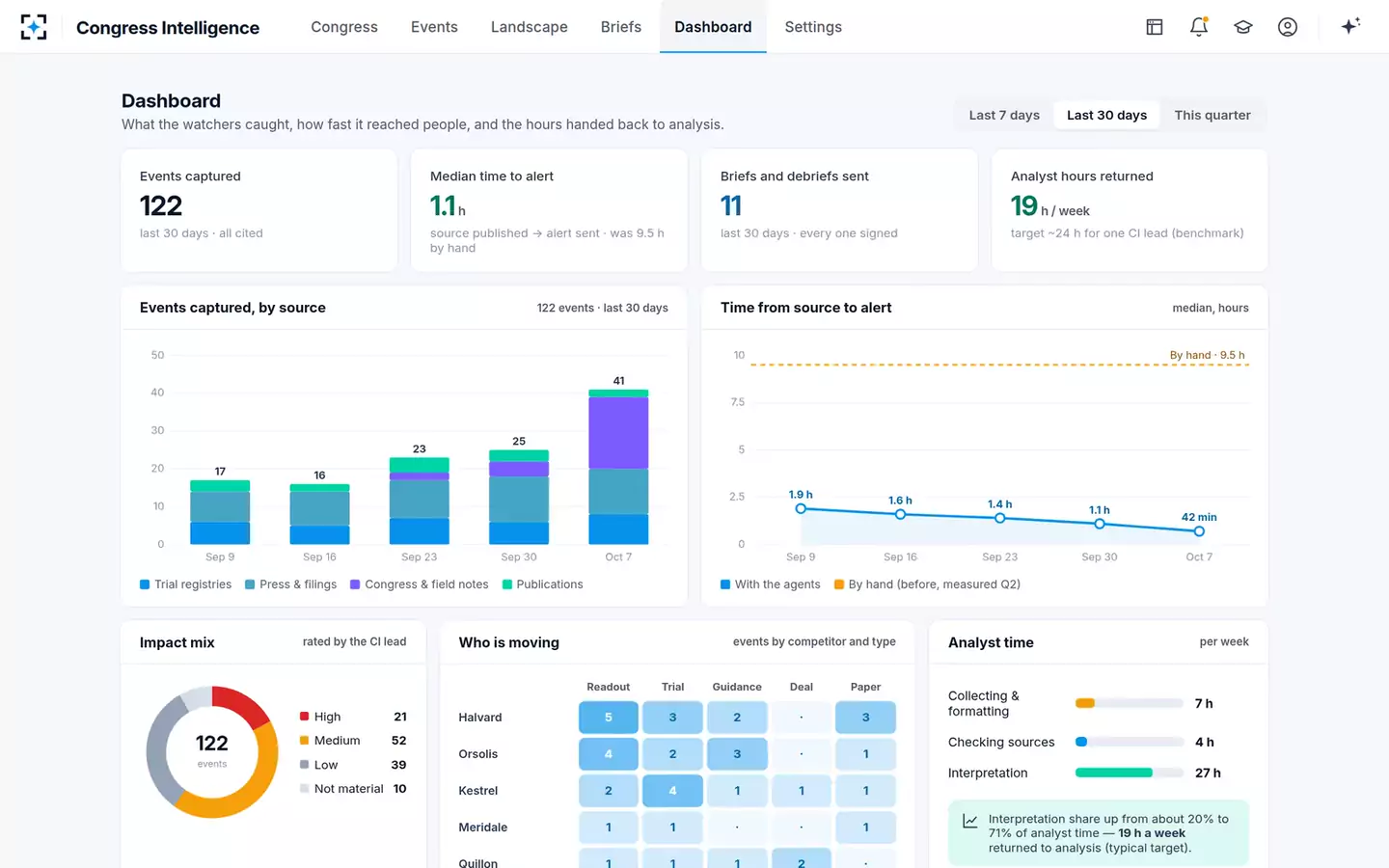1389x868 pixels.
Task: Open the Settings tab
Action: click(813, 27)
